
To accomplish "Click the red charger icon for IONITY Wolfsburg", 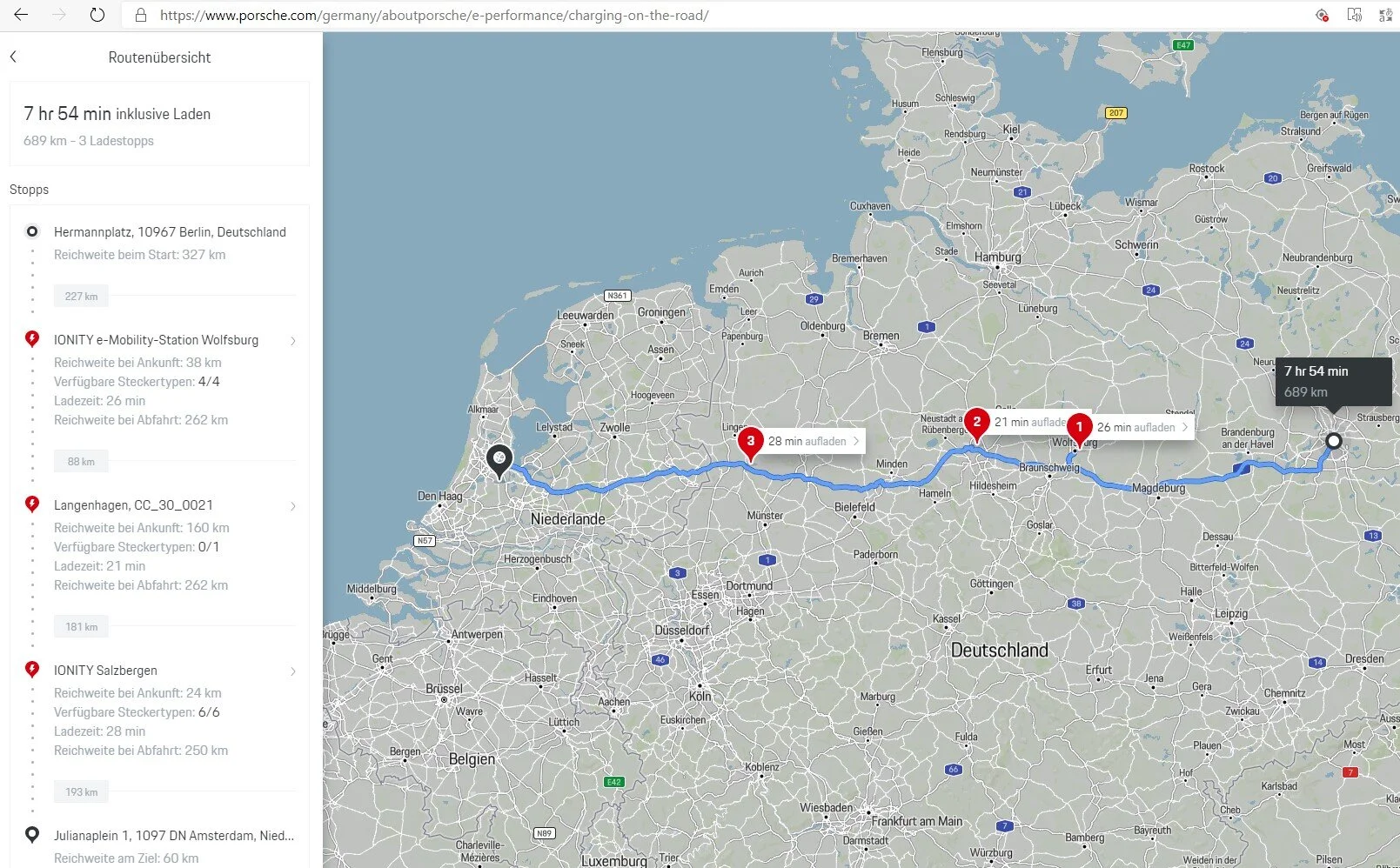I will tap(32, 338).
